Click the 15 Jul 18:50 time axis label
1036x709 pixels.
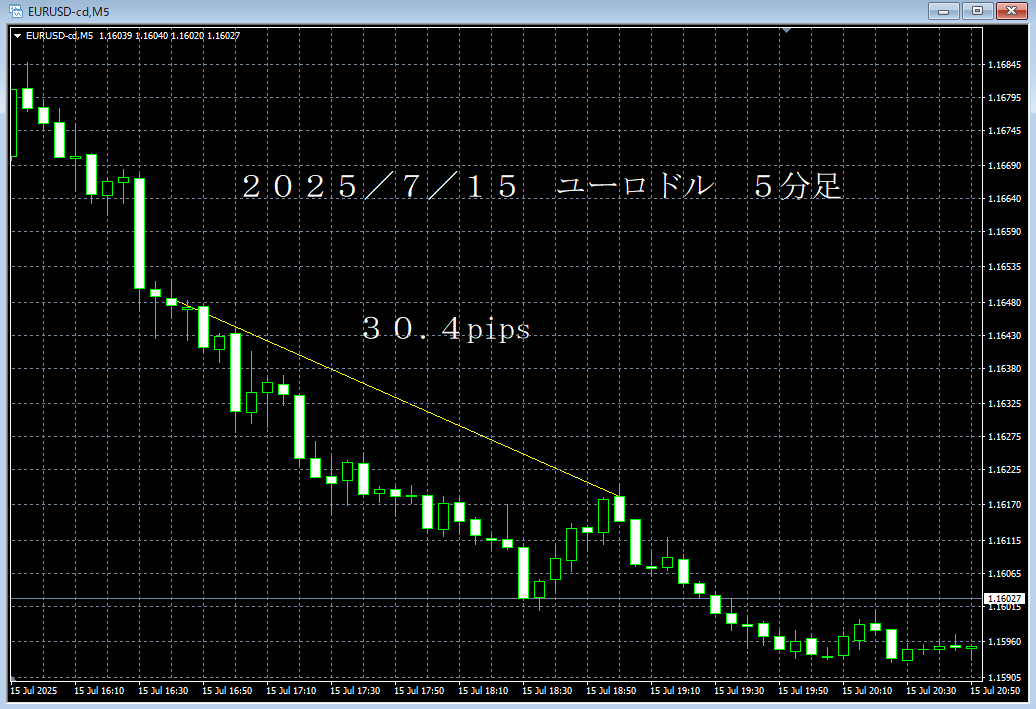click(x=612, y=690)
